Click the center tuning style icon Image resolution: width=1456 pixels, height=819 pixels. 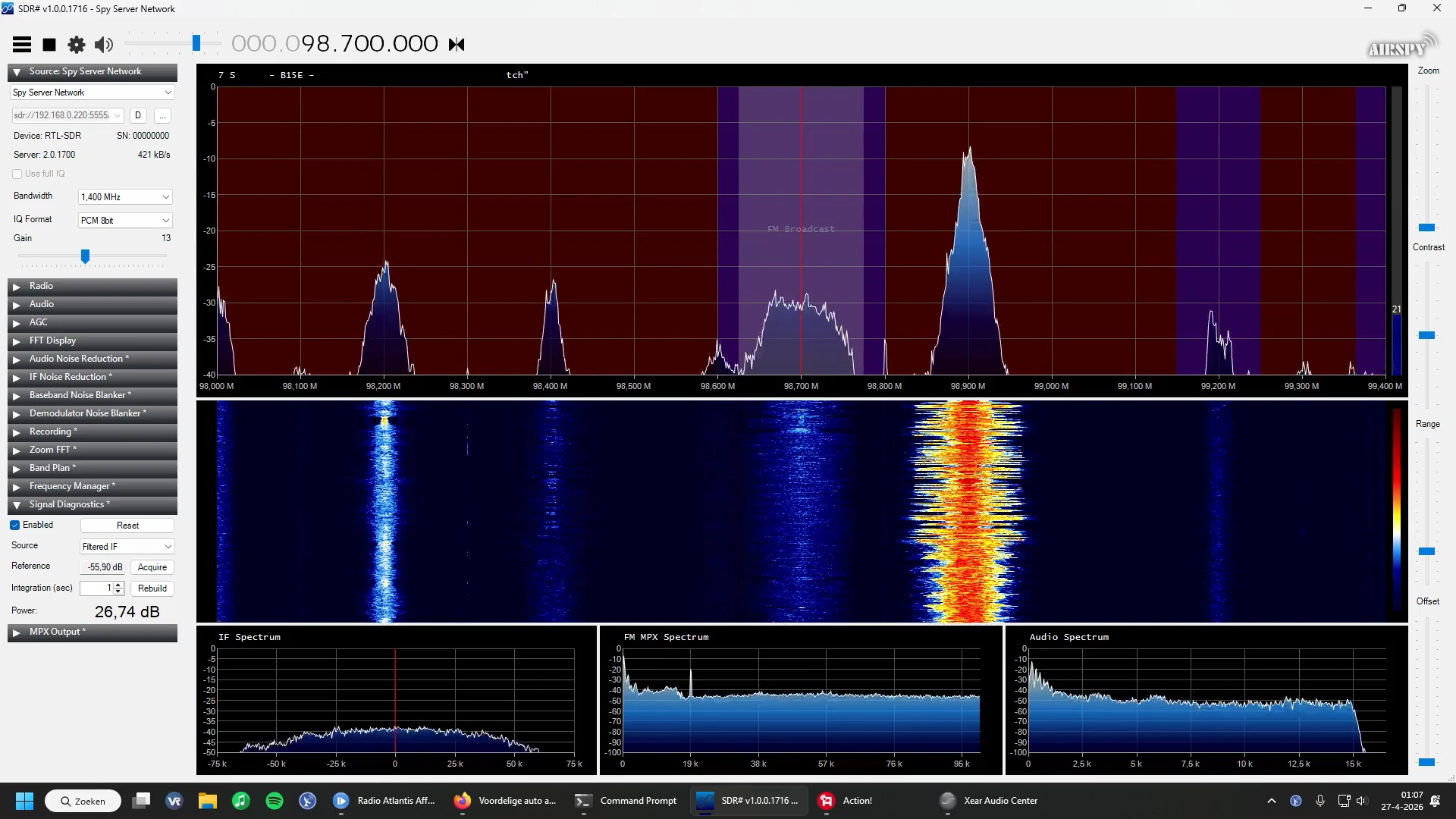[457, 45]
